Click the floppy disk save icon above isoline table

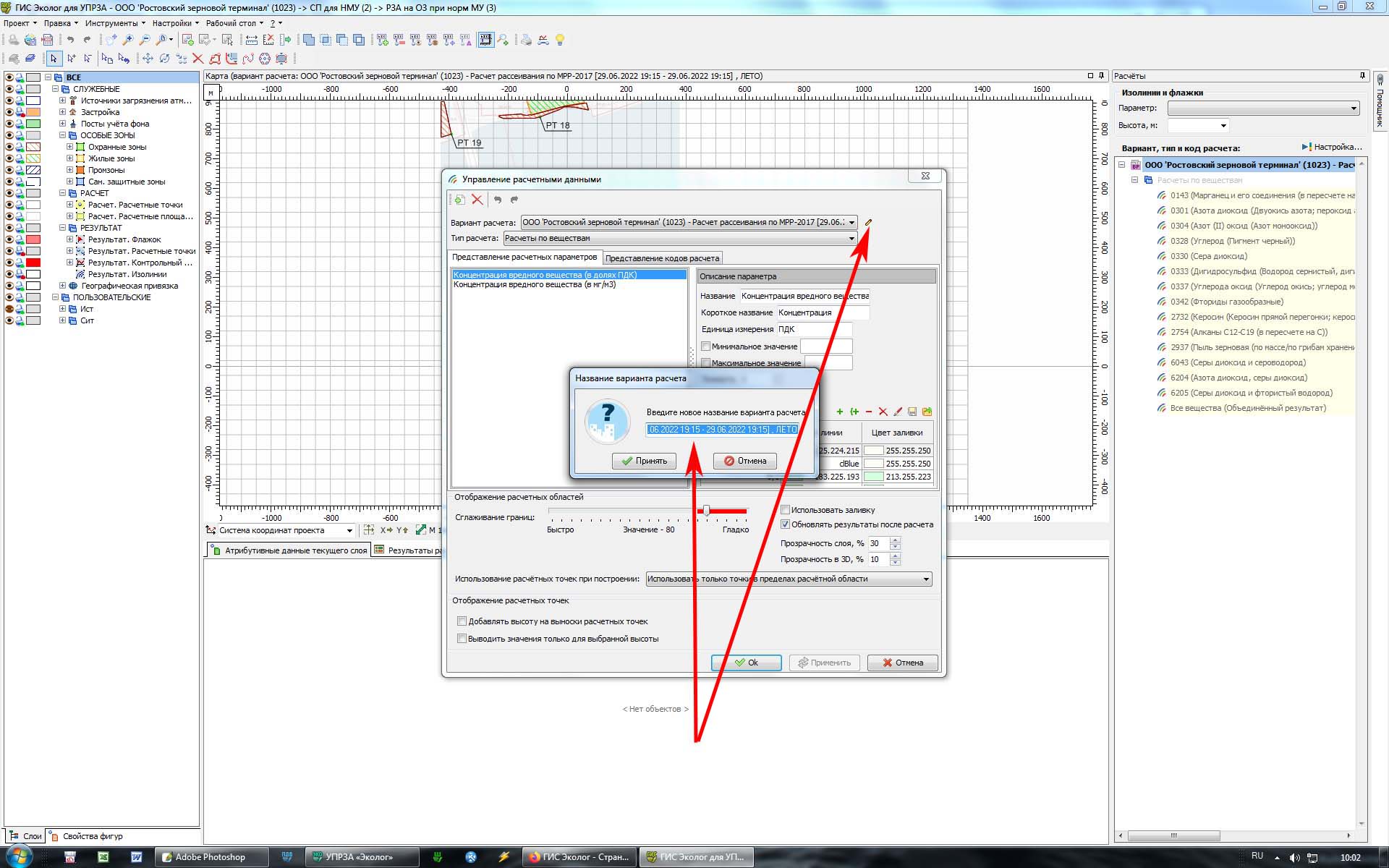tap(912, 412)
